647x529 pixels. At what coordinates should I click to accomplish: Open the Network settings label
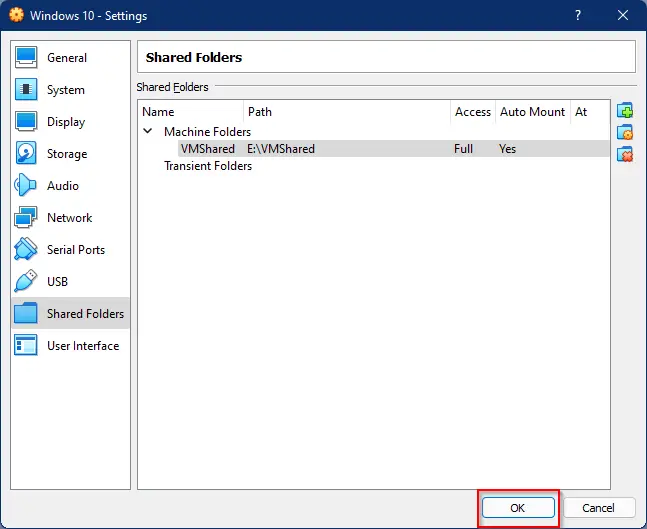click(69, 218)
